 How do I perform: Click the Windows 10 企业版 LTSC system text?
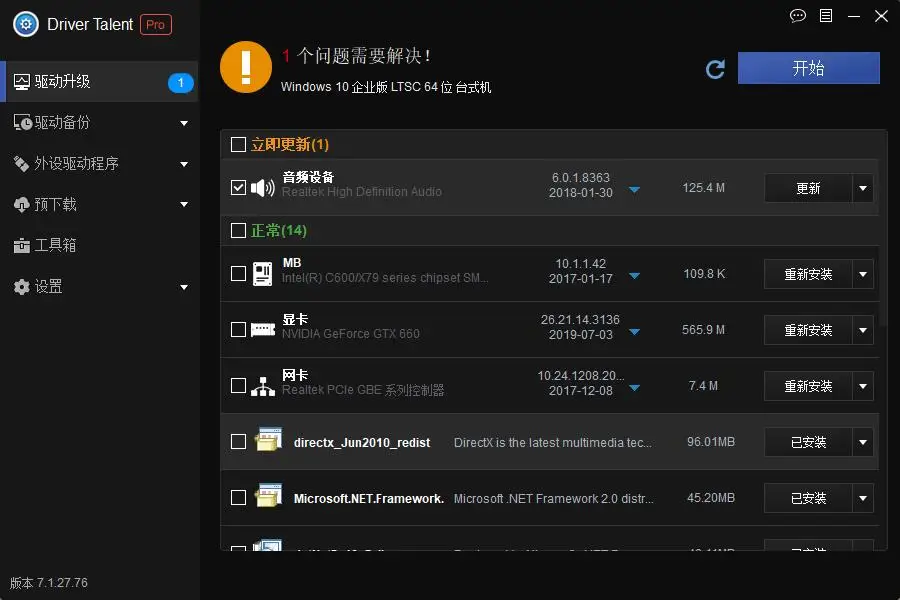[386, 87]
